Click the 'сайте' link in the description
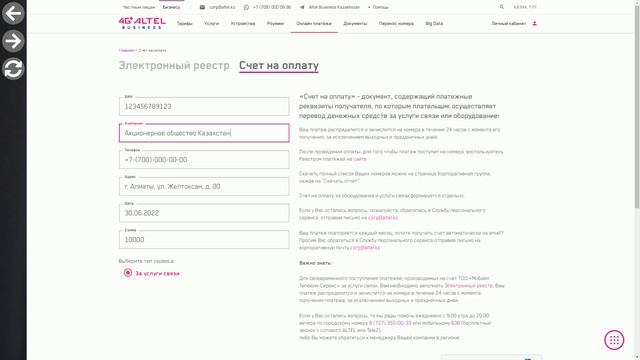The image size is (640, 360). pyautogui.click(x=360, y=159)
